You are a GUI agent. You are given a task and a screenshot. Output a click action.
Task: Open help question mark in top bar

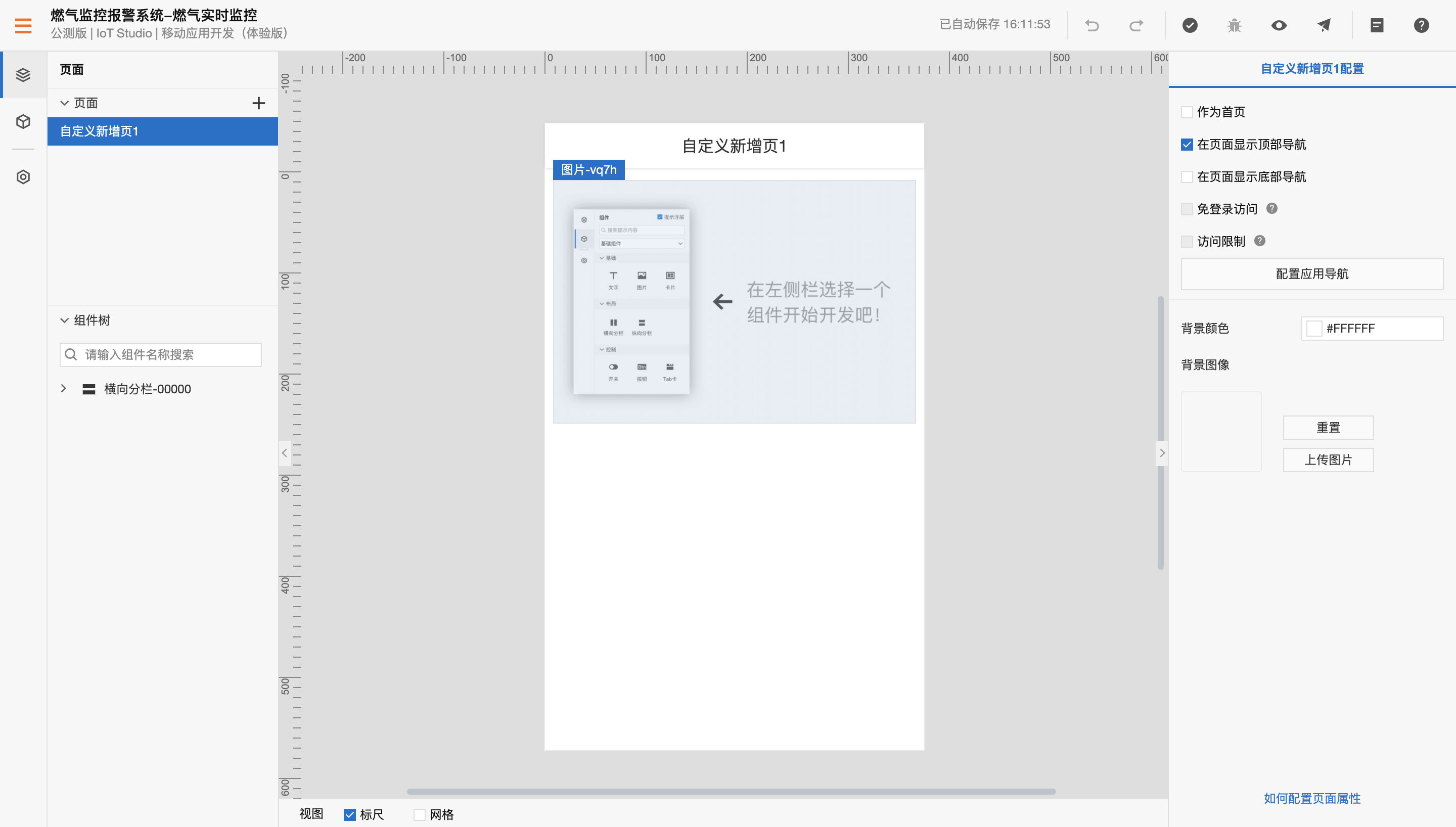click(1421, 25)
